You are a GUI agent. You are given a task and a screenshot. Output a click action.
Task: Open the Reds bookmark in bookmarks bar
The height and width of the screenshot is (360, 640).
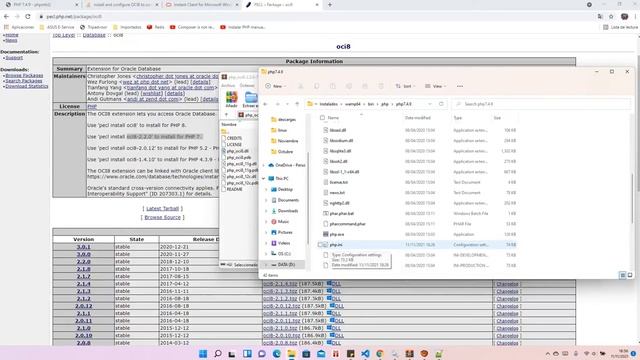click(156, 27)
